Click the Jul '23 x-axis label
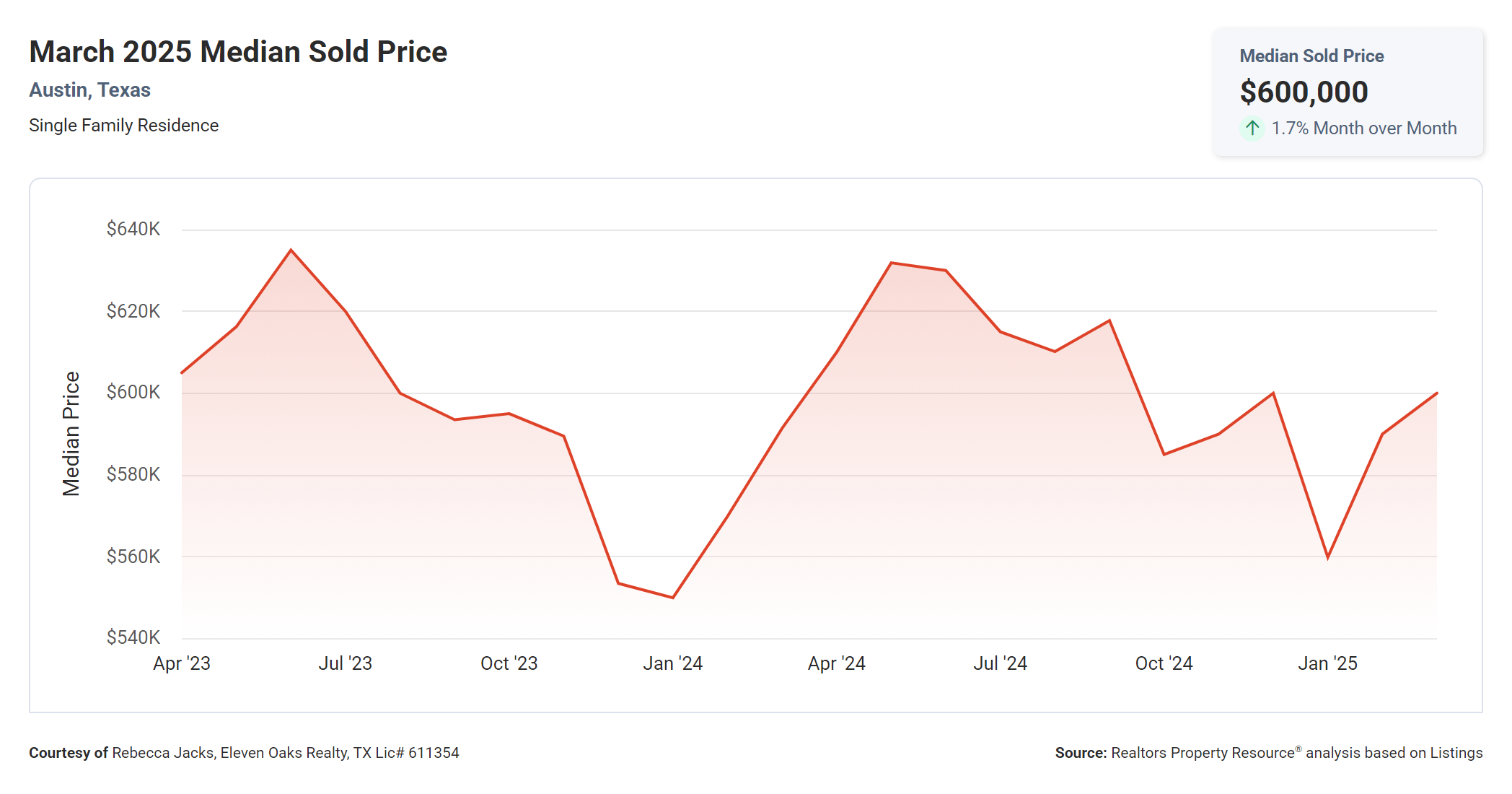 pyautogui.click(x=346, y=663)
